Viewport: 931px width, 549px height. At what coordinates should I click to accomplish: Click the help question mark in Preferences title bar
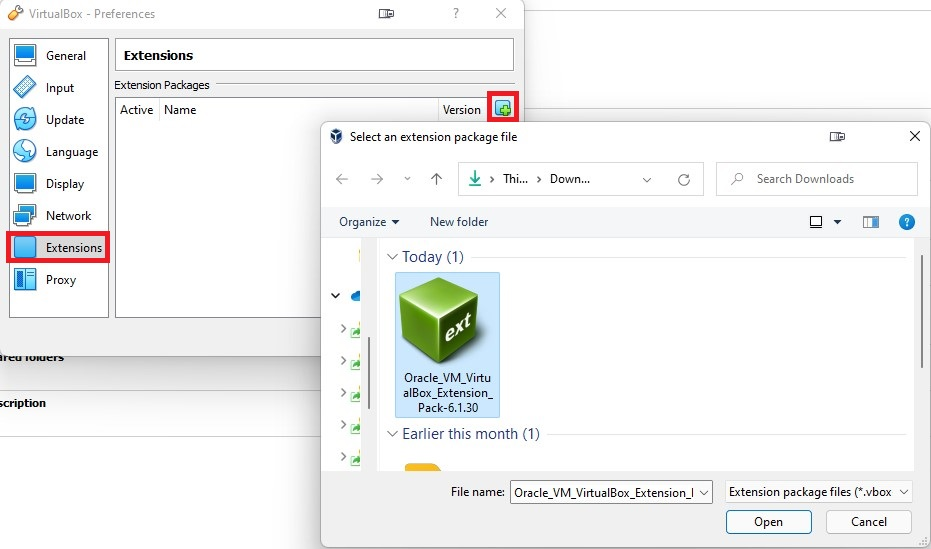(x=455, y=13)
